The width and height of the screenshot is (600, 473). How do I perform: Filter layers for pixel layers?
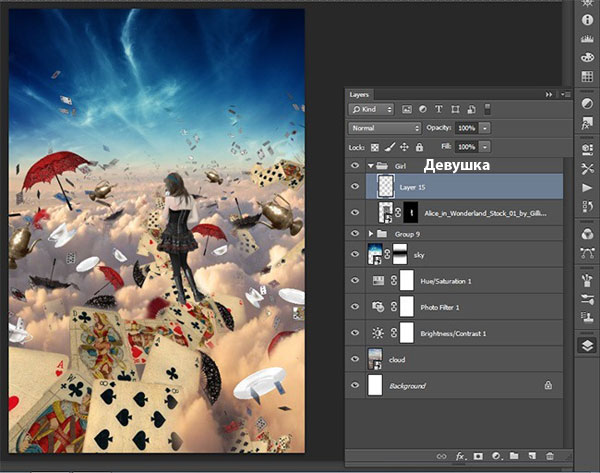click(407, 109)
